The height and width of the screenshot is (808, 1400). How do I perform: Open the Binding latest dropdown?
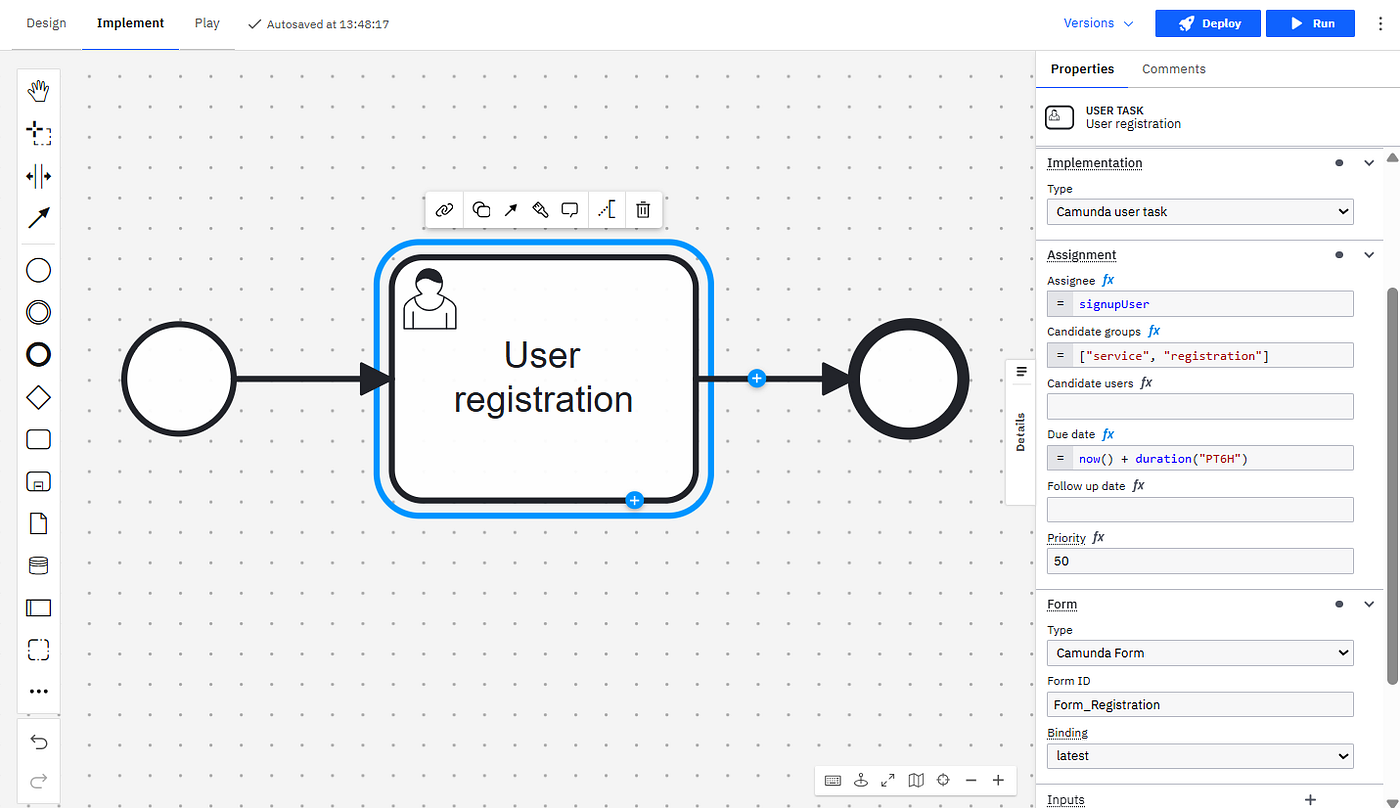pos(1200,756)
